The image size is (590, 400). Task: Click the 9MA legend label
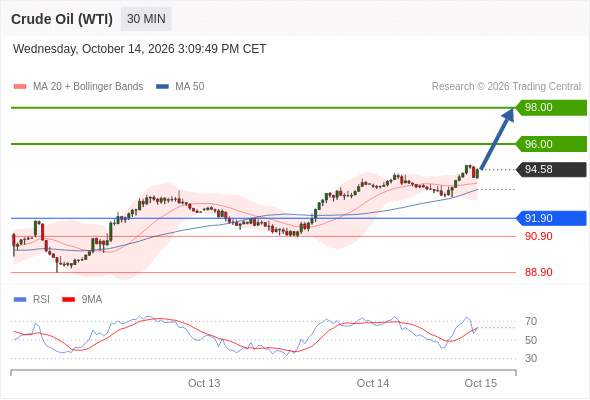(92, 300)
